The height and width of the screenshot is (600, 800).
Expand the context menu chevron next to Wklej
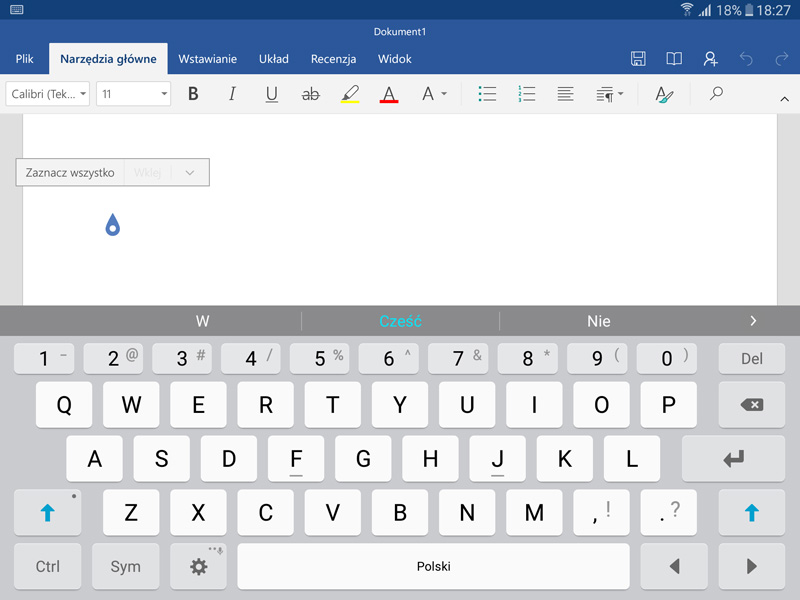(x=190, y=173)
